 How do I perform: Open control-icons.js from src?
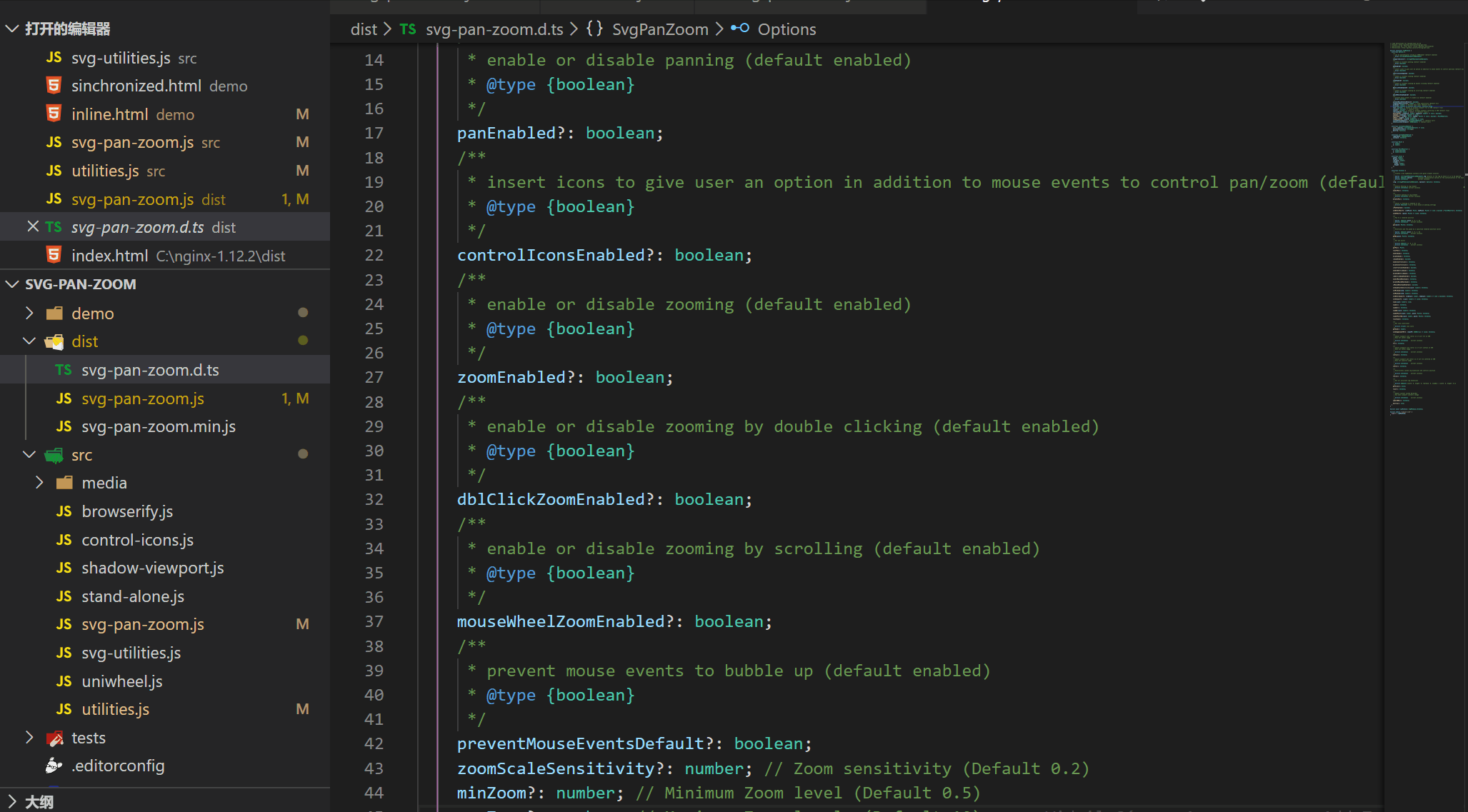point(137,540)
